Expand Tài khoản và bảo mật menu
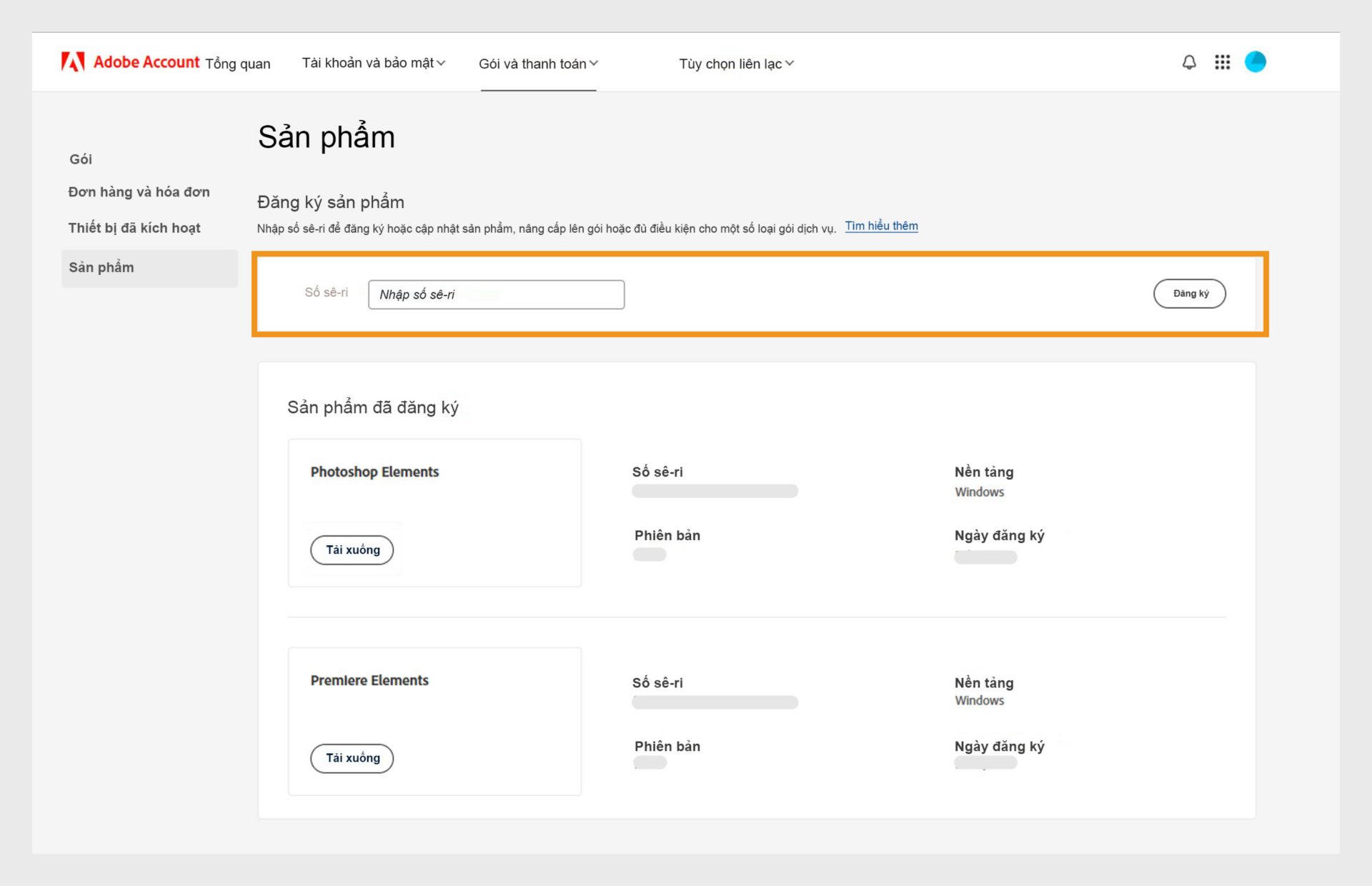 (373, 63)
